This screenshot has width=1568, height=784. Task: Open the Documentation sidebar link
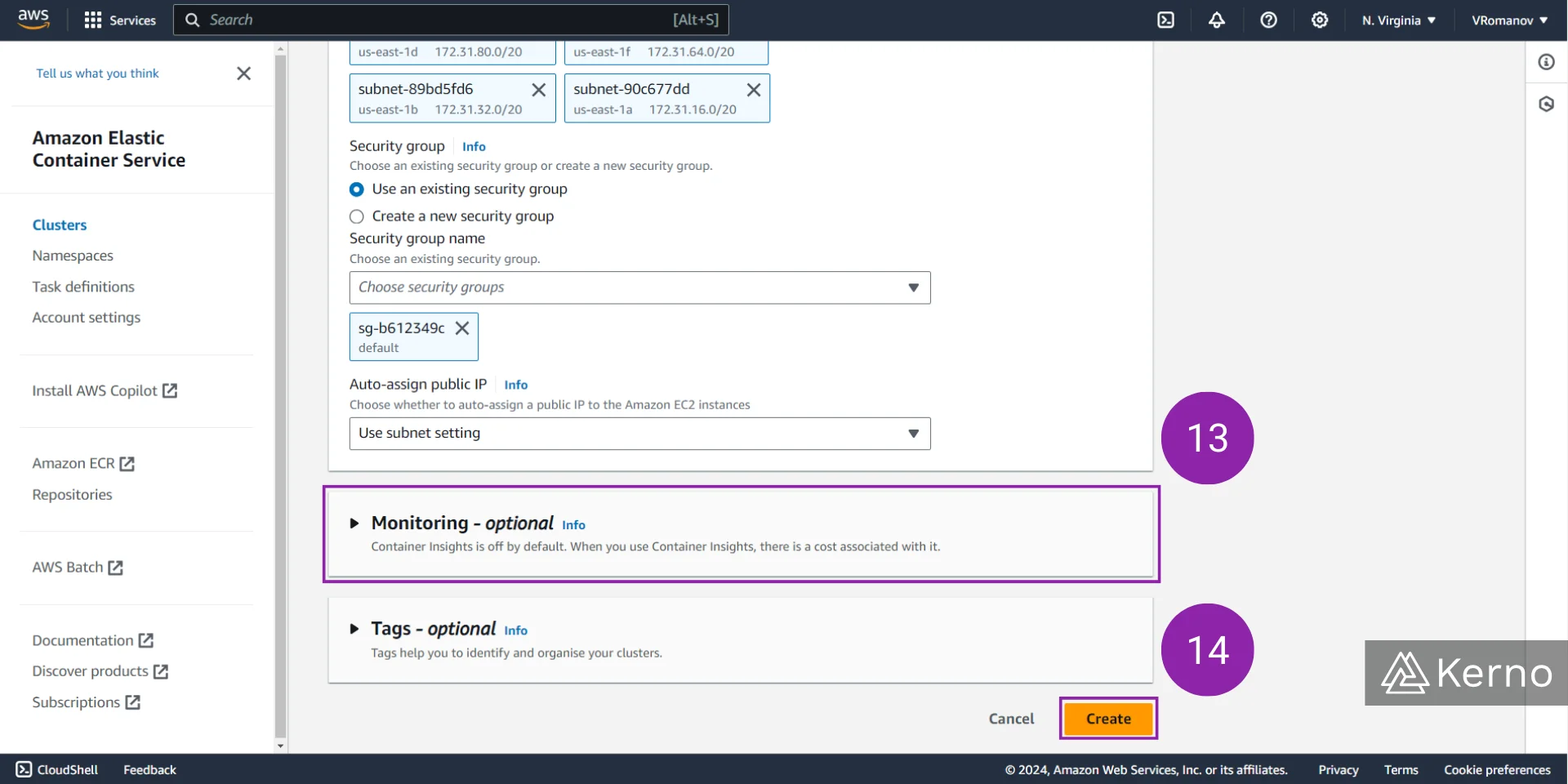pos(82,641)
